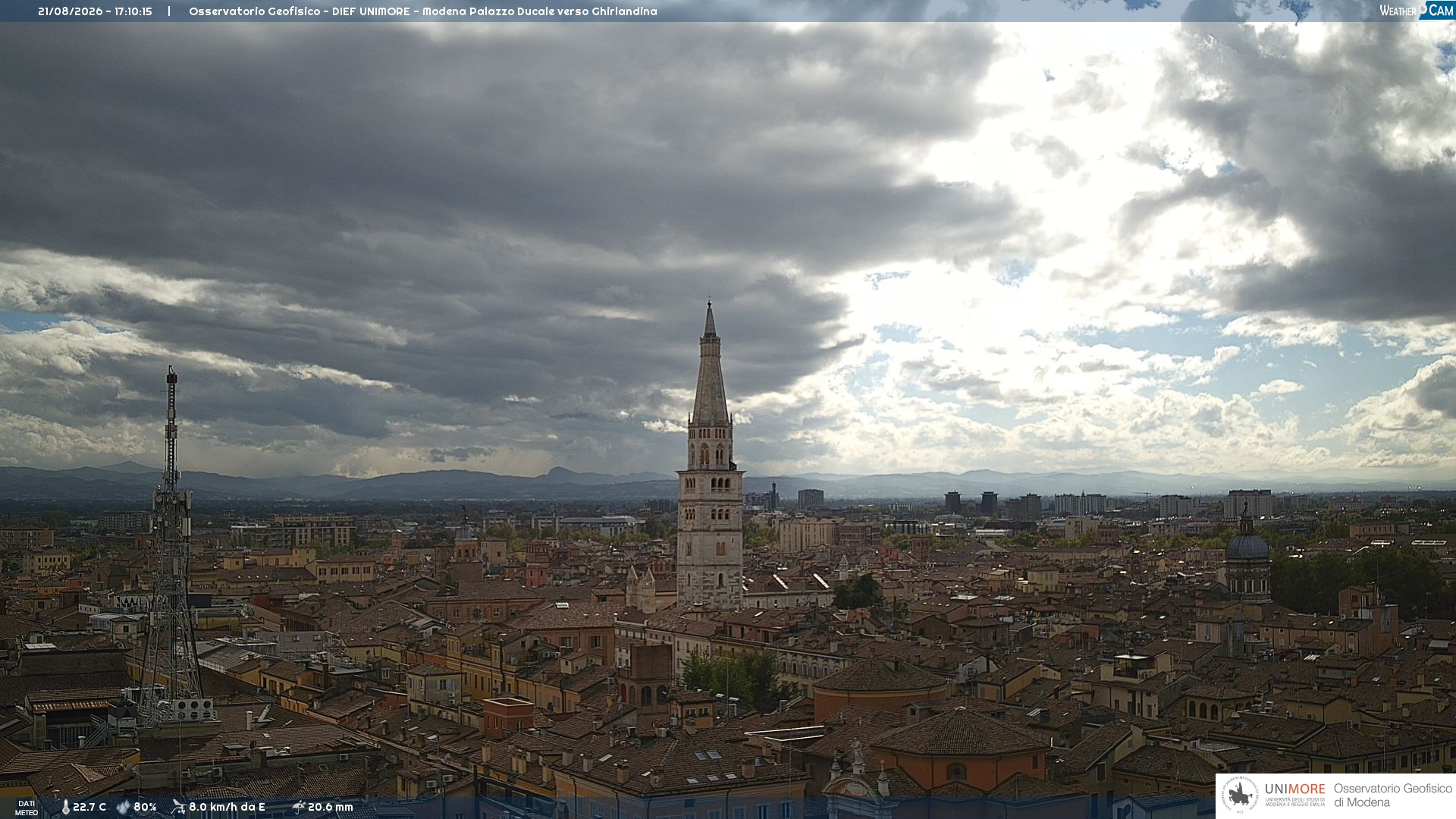1456x819 pixels.
Task: Click the Osservatorio Geofisico DIEF UNIMORE title
Action: click(300, 11)
